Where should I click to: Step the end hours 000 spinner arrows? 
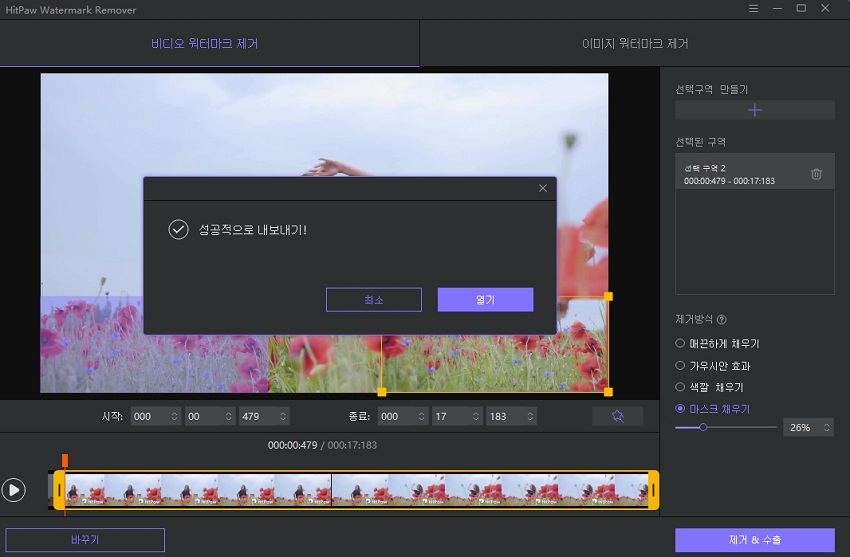pos(421,416)
